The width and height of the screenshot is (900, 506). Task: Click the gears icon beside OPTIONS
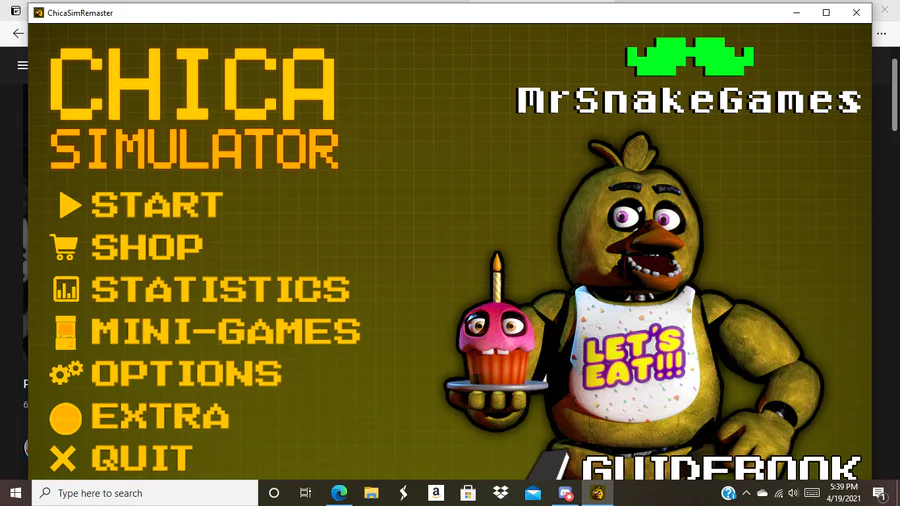[x=66, y=373]
